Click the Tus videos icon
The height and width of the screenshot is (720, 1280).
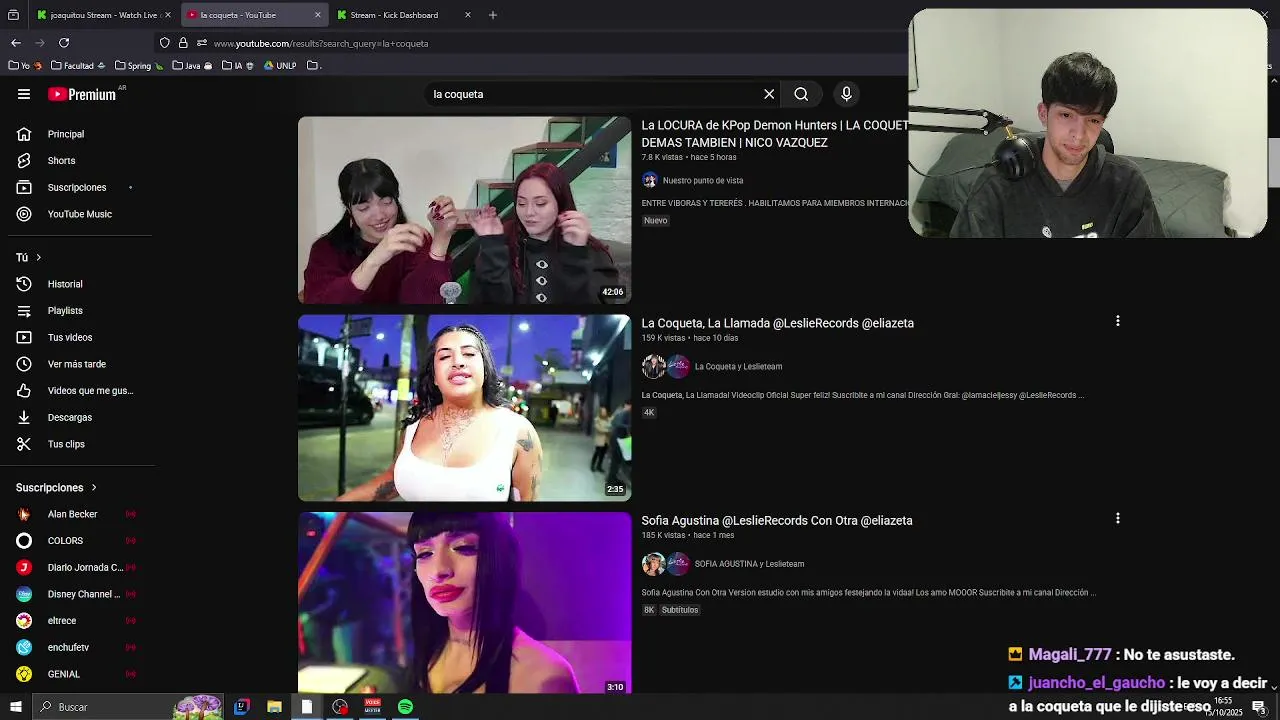24,337
